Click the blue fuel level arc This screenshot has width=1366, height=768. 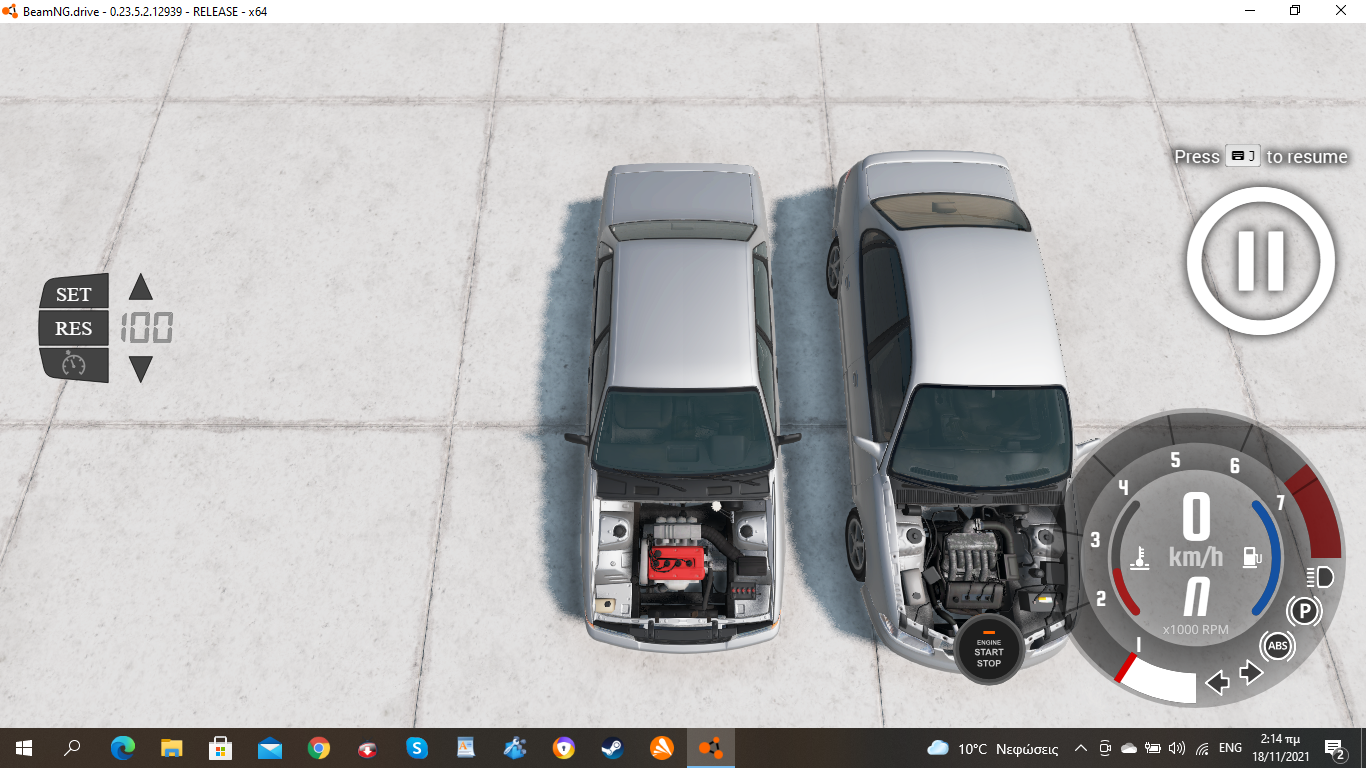1269,556
